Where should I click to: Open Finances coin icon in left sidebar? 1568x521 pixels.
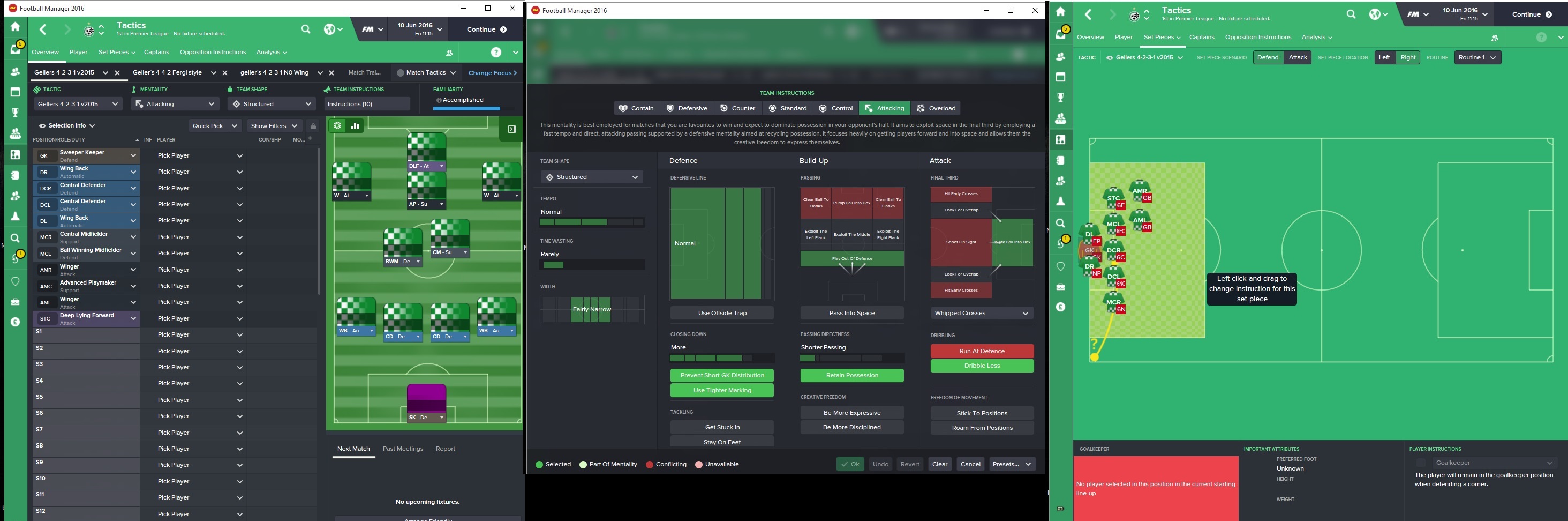click(15, 322)
